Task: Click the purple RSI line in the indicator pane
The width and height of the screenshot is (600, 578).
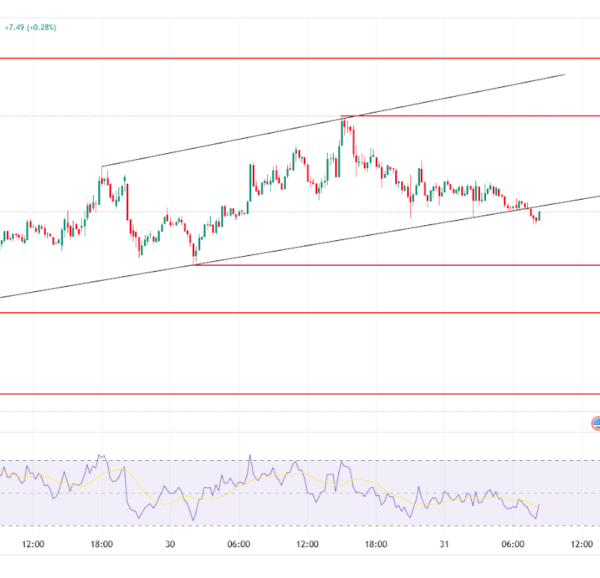Action: (270, 488)
